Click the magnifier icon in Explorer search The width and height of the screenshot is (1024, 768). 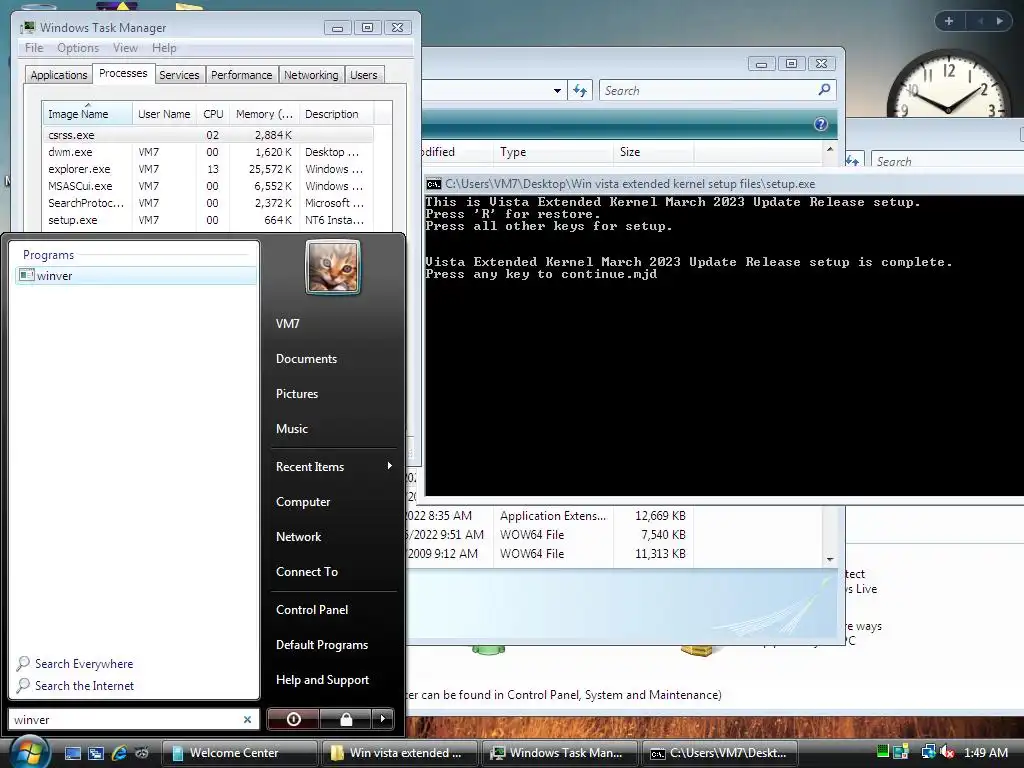825,90
